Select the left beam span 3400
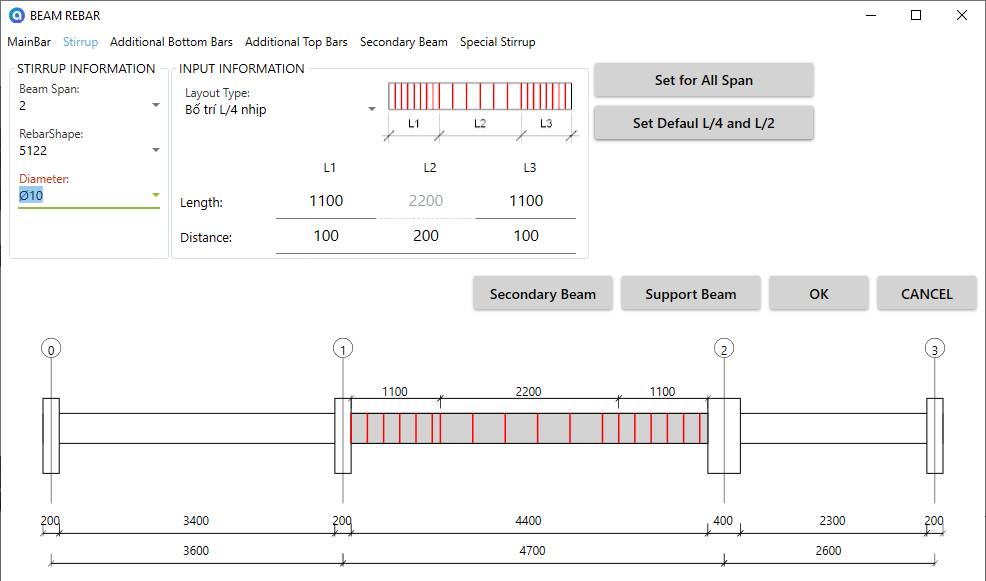The width and height of the screenshot is (986, 581). tap(197, 428)
